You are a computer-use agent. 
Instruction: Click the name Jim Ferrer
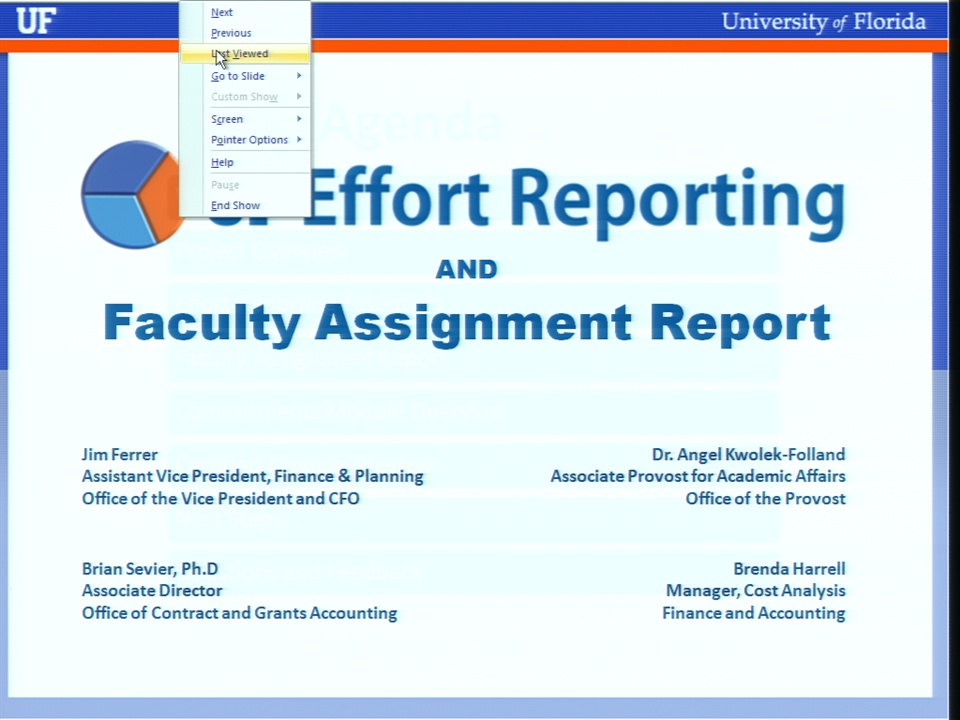(x=120, y=455)
